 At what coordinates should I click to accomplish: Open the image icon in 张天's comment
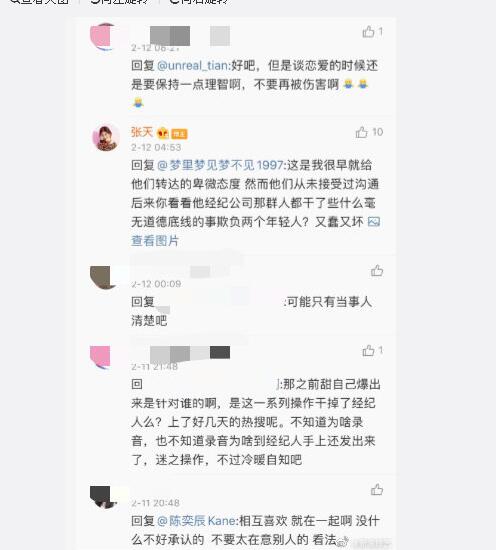click(x=374, y=222)
